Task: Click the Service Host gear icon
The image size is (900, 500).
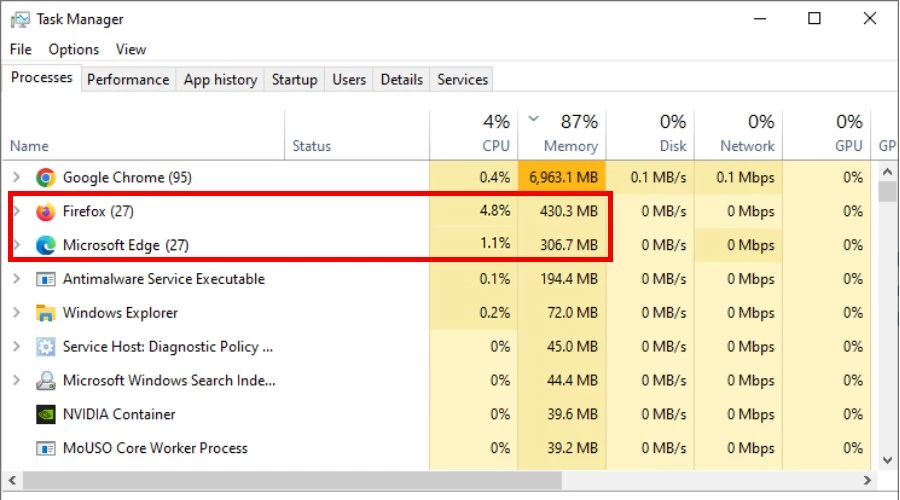Action: [45, 347]
